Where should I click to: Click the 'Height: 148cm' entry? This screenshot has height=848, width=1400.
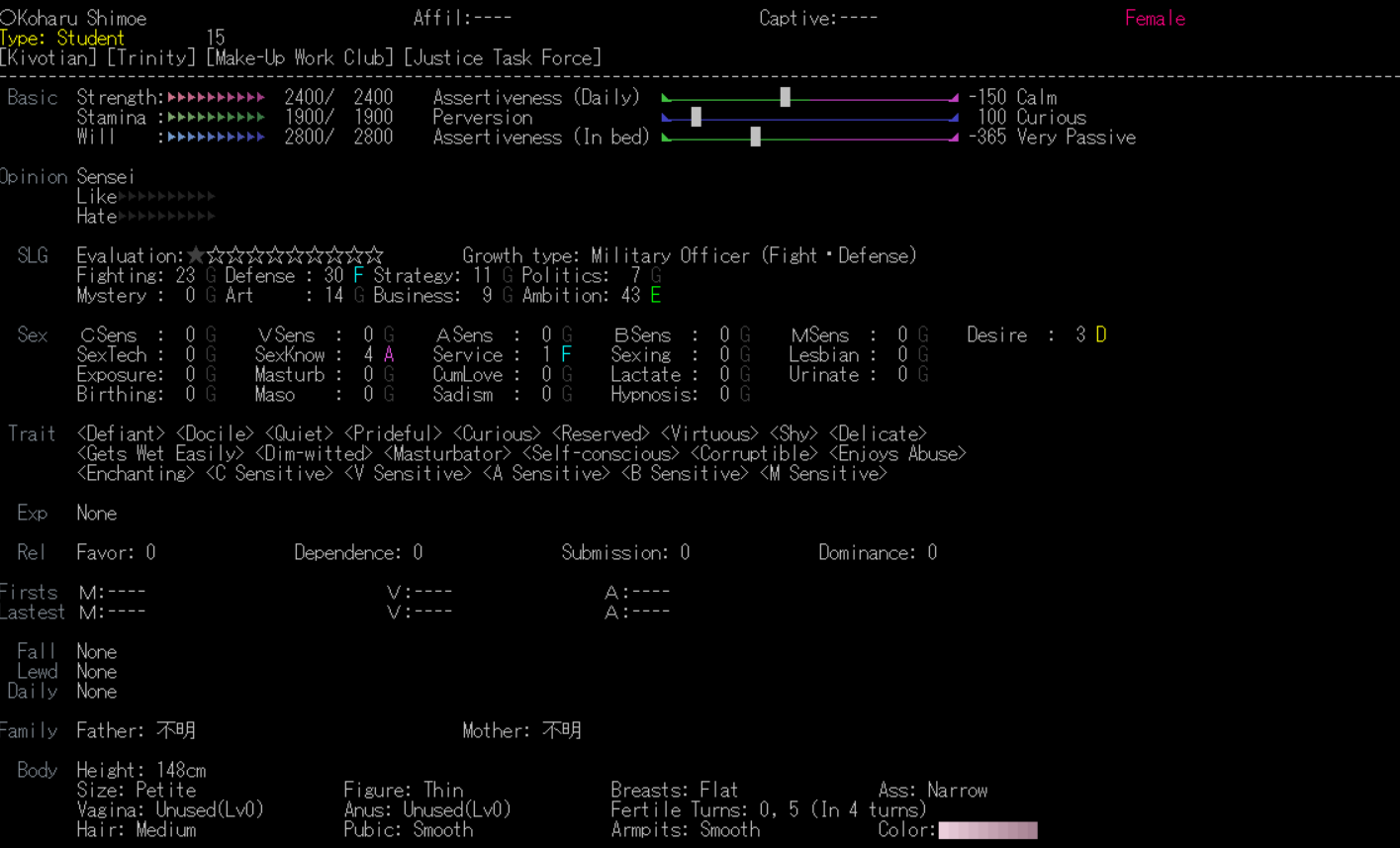tap(140, 771)
